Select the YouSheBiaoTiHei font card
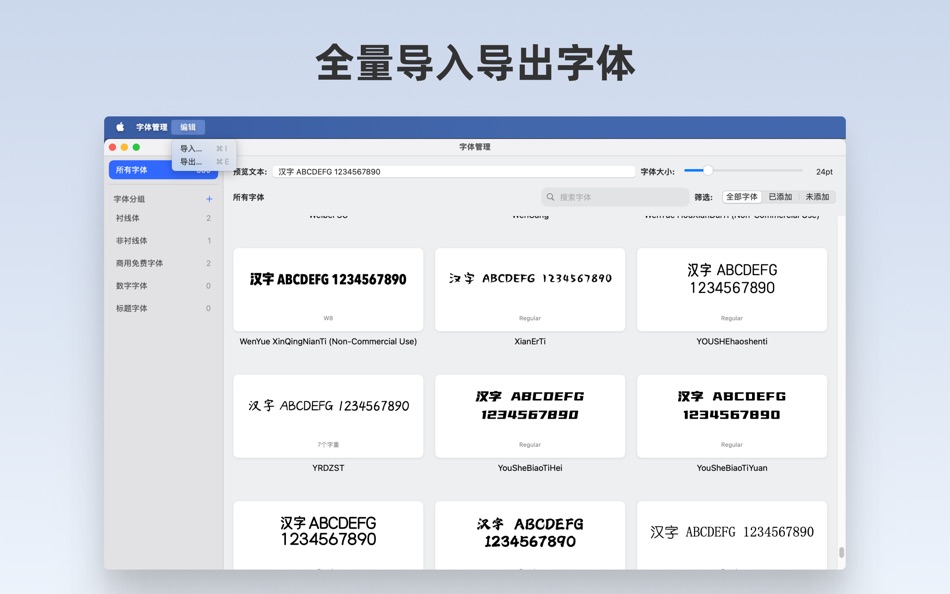This screenshot has width=950, height=594. (529, 416)
